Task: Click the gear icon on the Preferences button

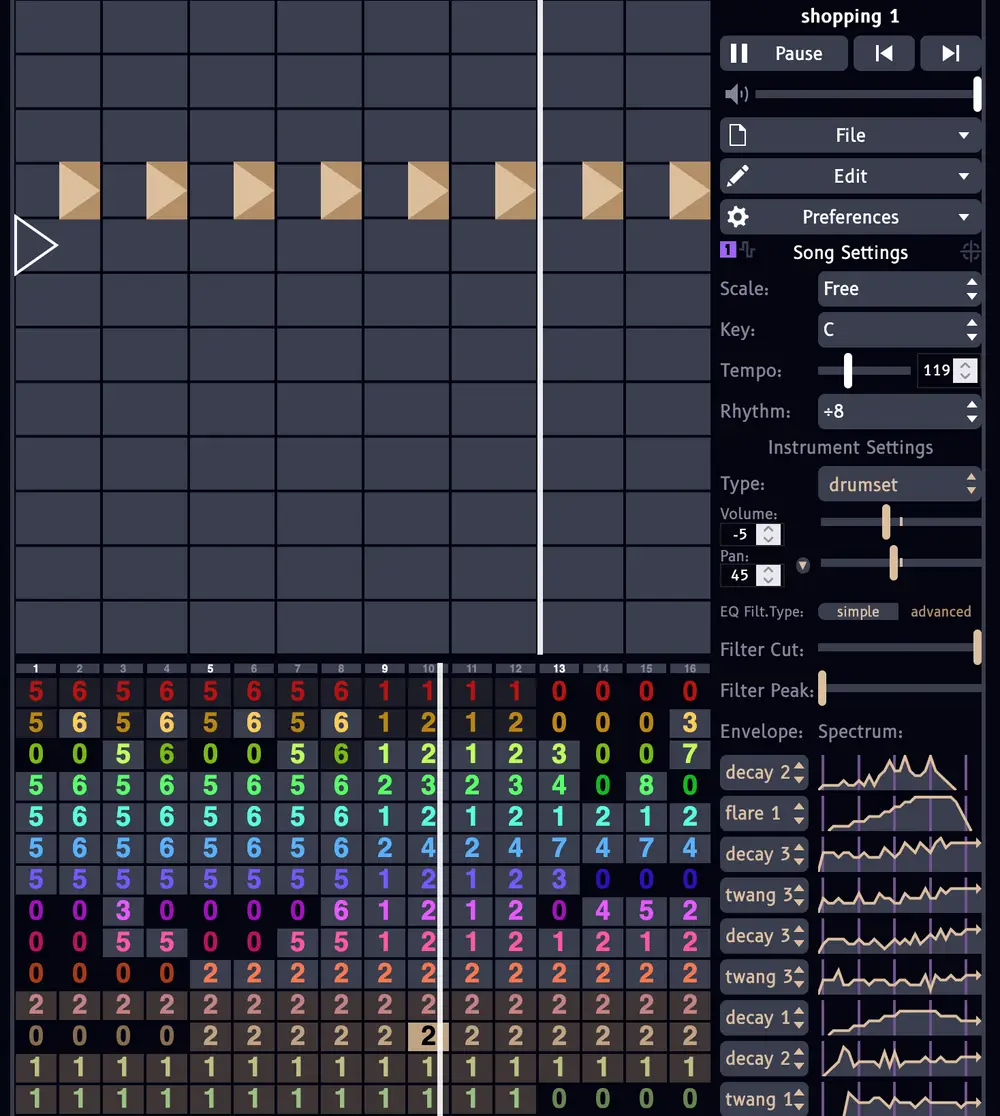Action: tap(739, 217)
